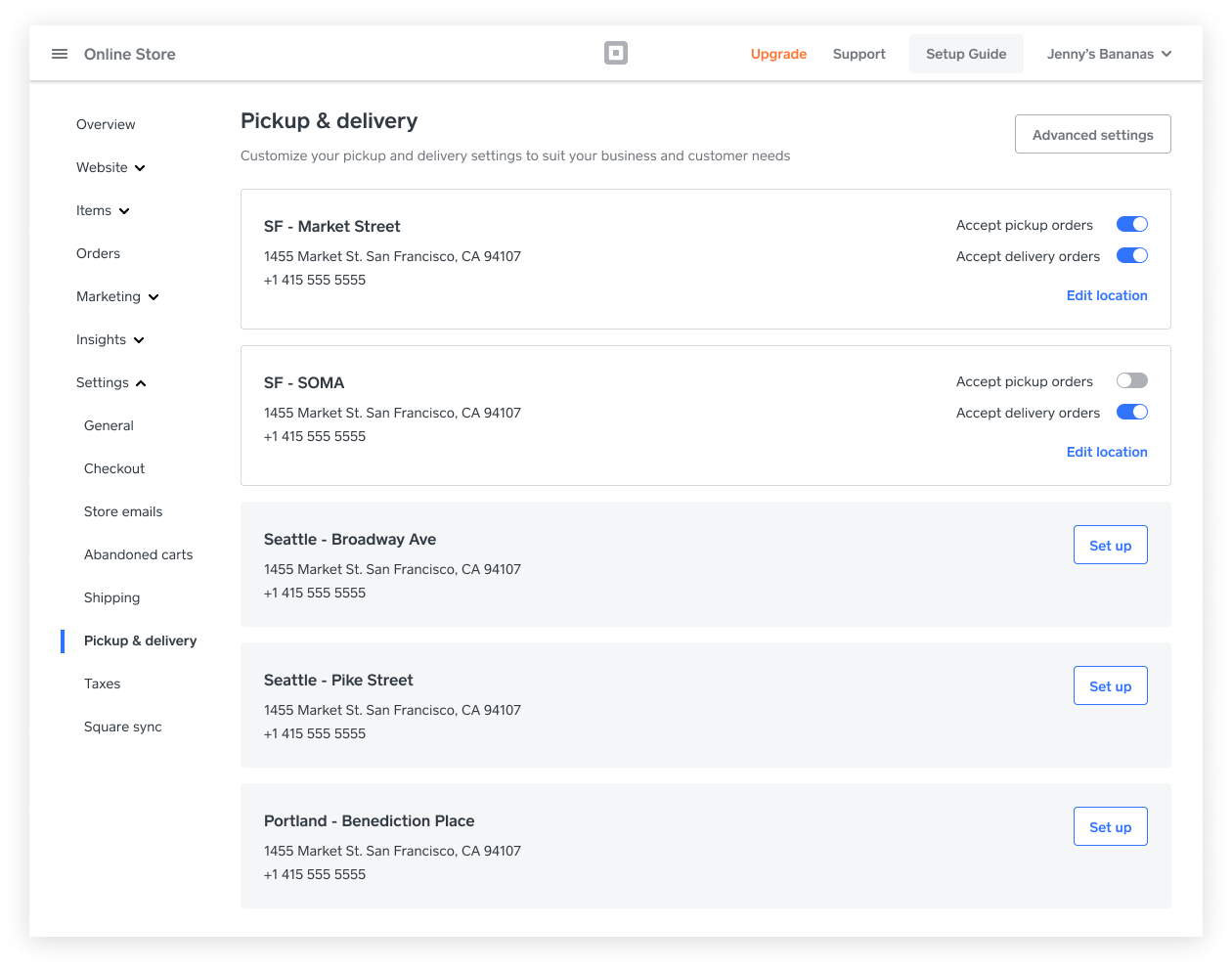Go to Overview in sidebar
This screenshot has width=1232, height=970.
click(x=106, y=124)
